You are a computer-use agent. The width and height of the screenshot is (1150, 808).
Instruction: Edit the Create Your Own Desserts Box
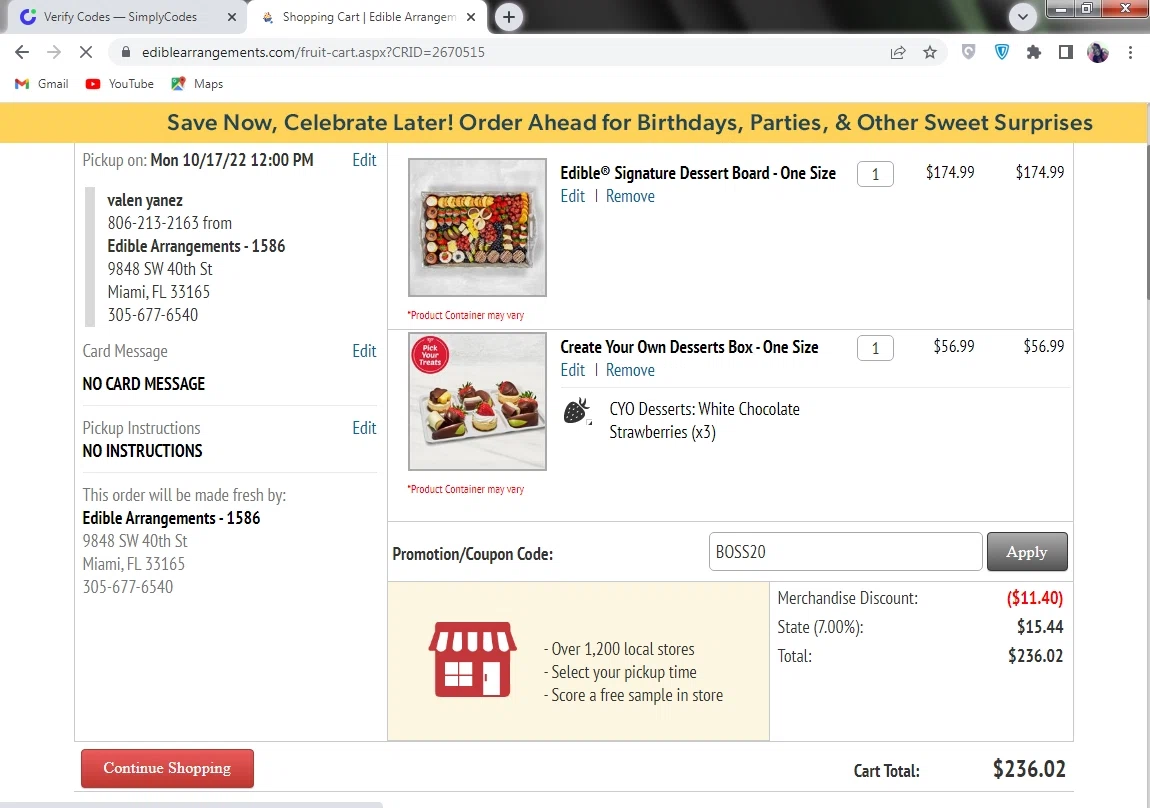(572, 370)
